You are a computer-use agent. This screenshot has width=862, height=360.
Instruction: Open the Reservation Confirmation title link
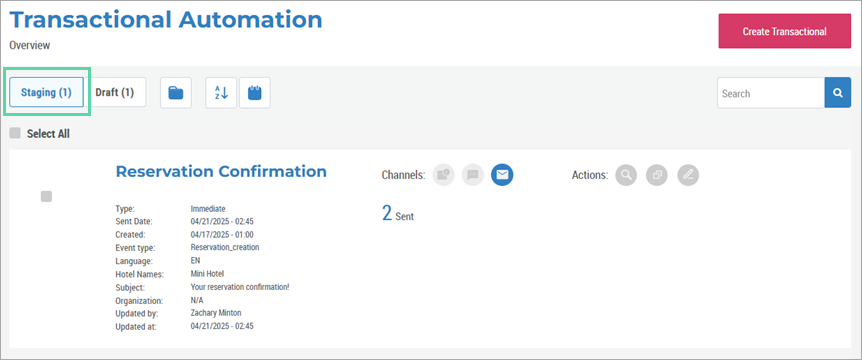221,171
